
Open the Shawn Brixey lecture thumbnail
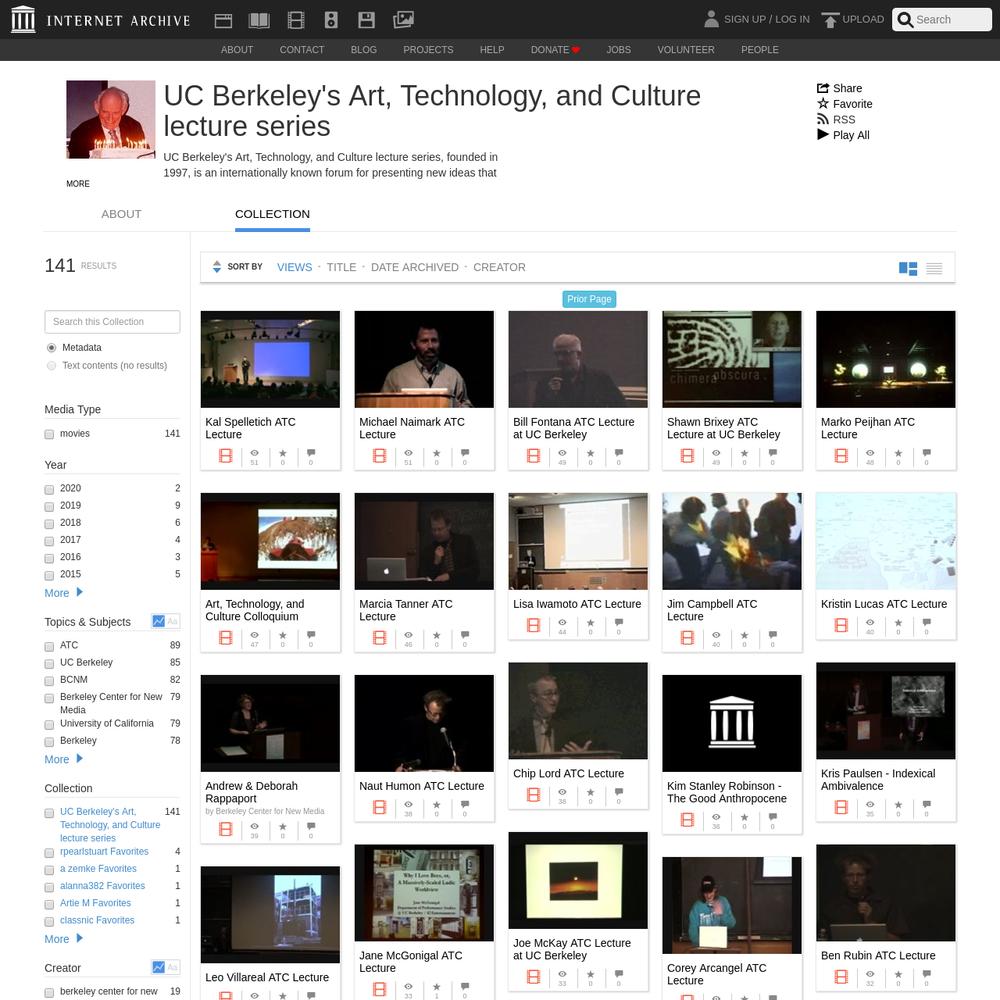pos(732,359)
